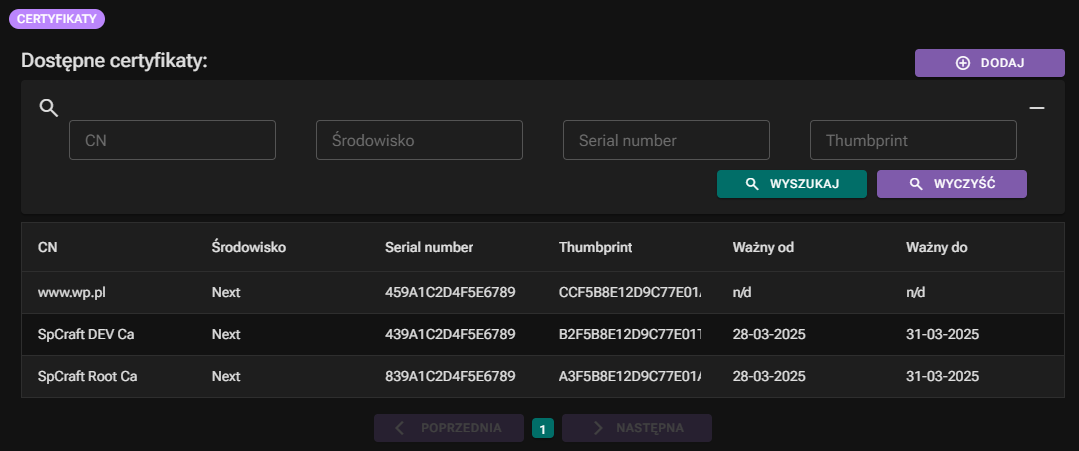
Task: Select the www.wp.pl certificate row
Action: pos(72,293)
